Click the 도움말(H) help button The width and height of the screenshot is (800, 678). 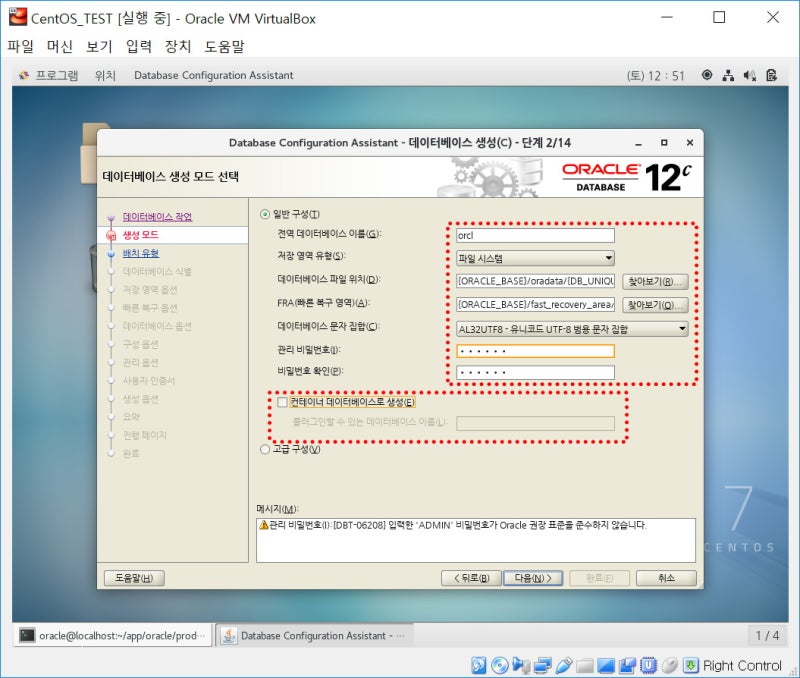134,578
